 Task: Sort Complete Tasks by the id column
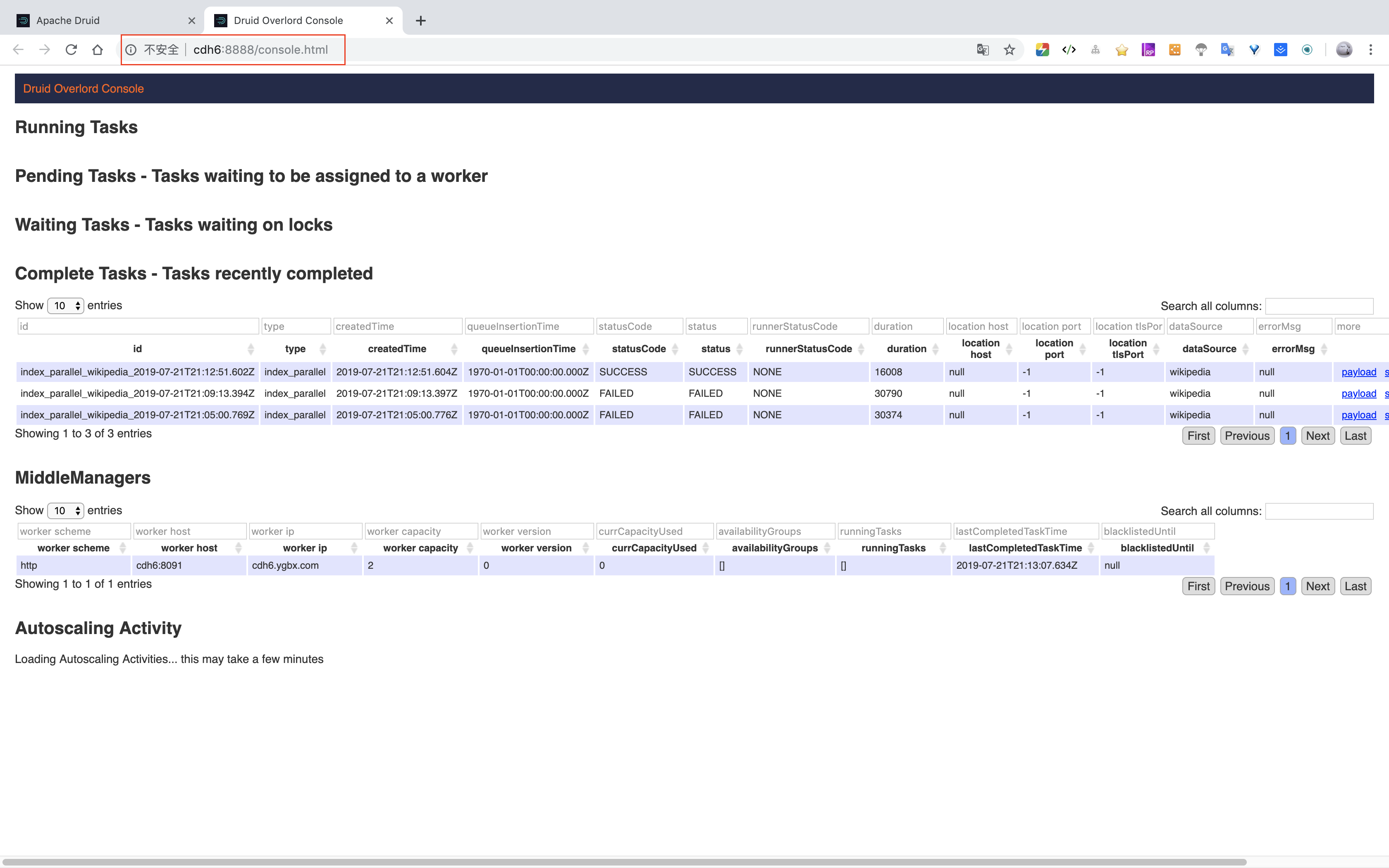[x=137, y=349]
